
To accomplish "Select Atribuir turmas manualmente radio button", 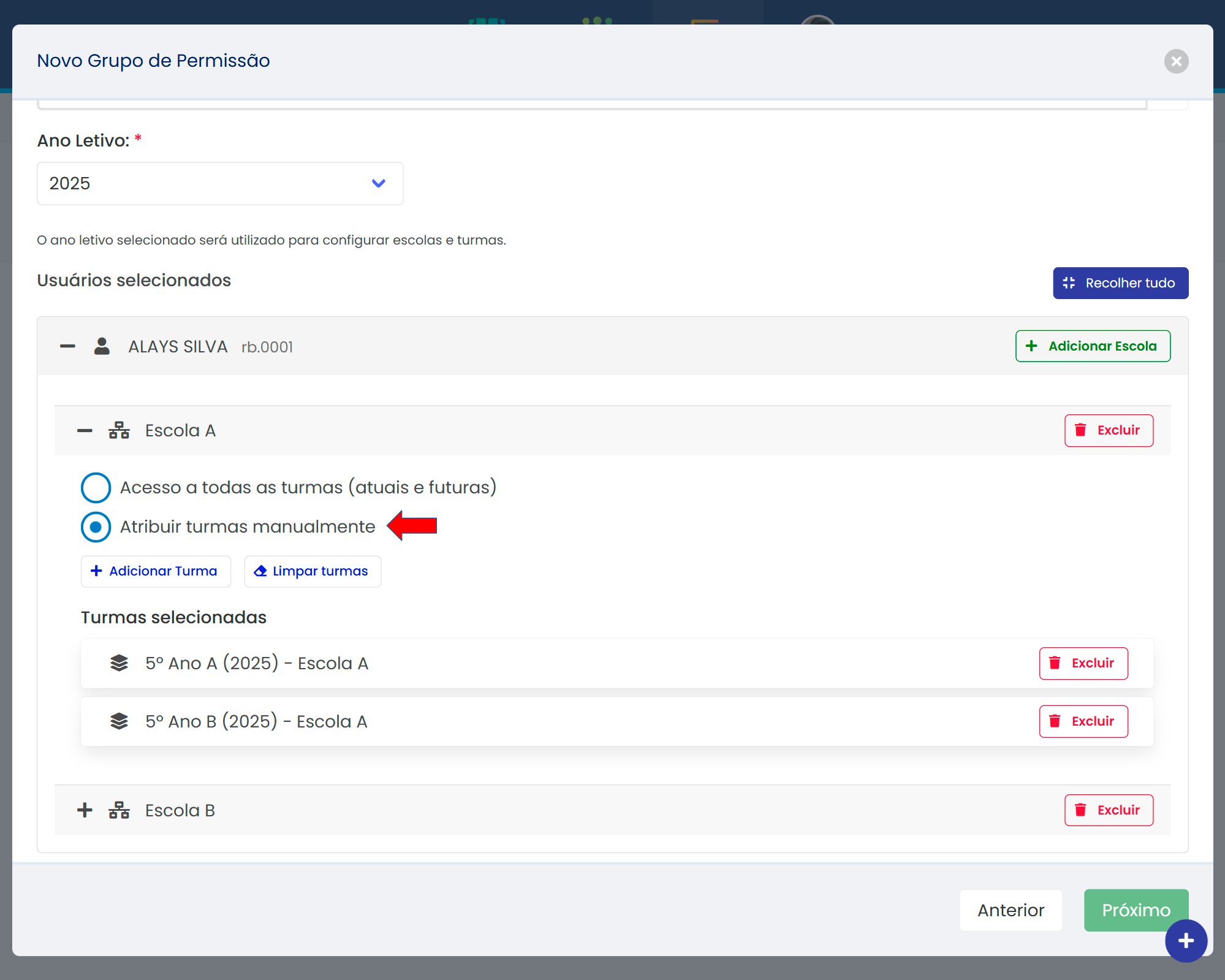I will [96, 526].
